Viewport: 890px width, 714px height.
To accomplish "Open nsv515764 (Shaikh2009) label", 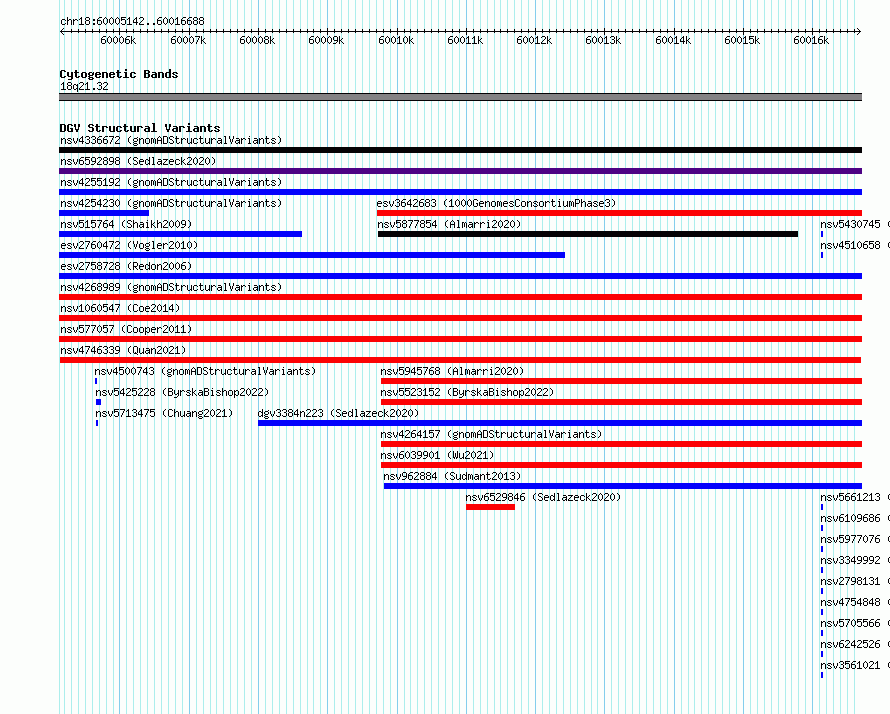I will (x=126, y=224).
